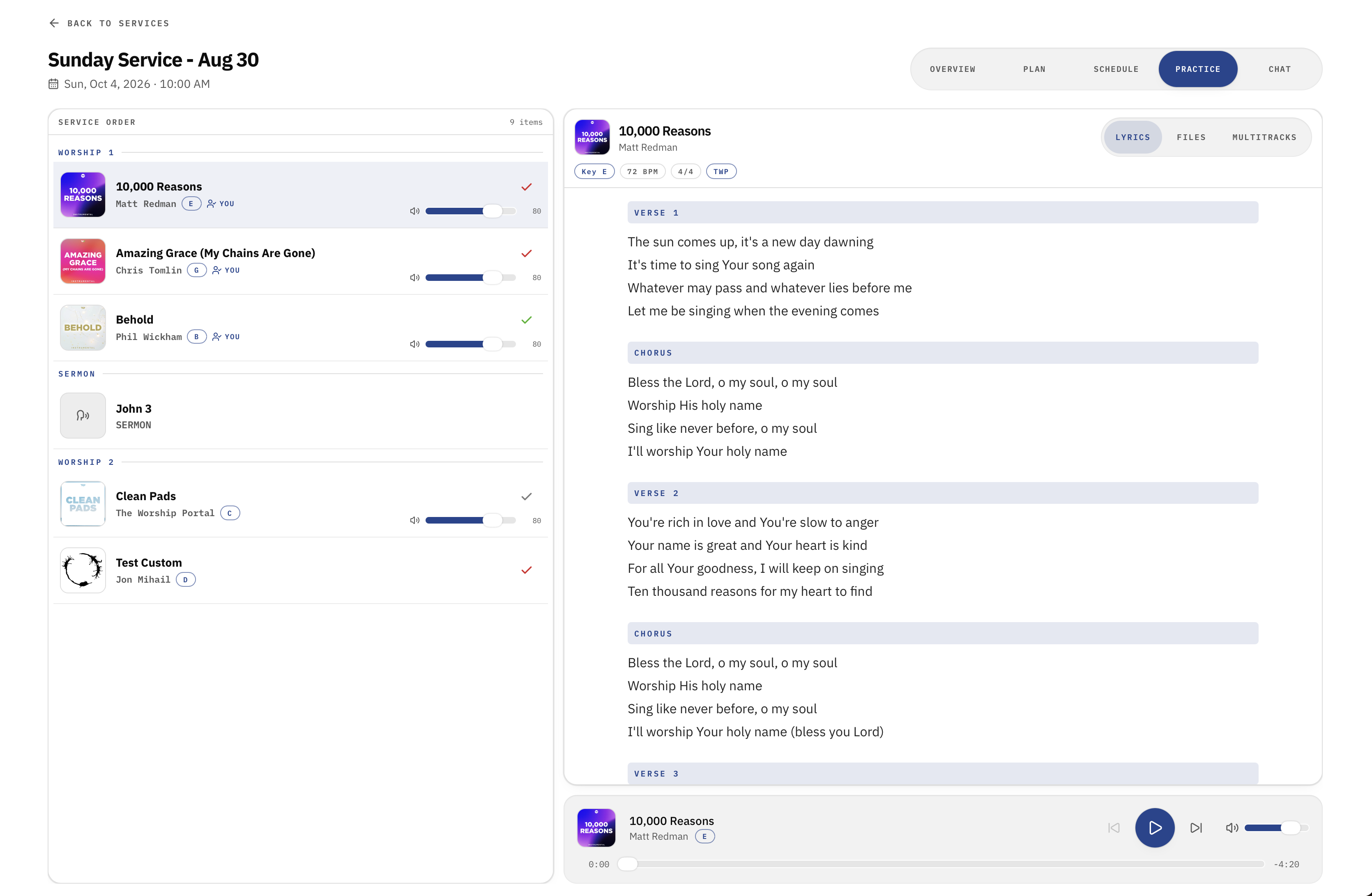The width and height of the screenshot is (1372, 896).
Task: Click the Back to Services link
Action: (109, 23)
